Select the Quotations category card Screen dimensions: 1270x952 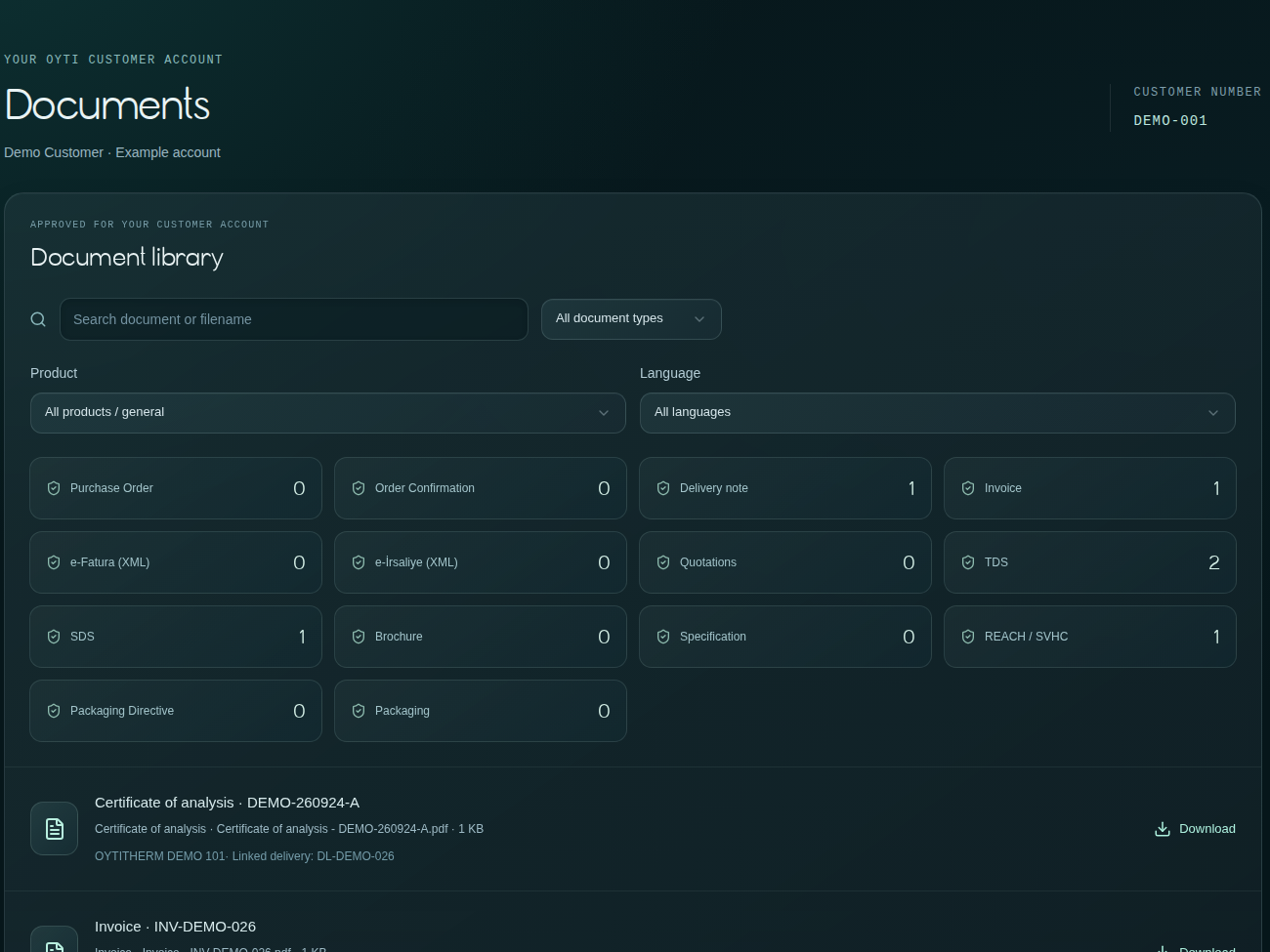click(x=785, y=562)
